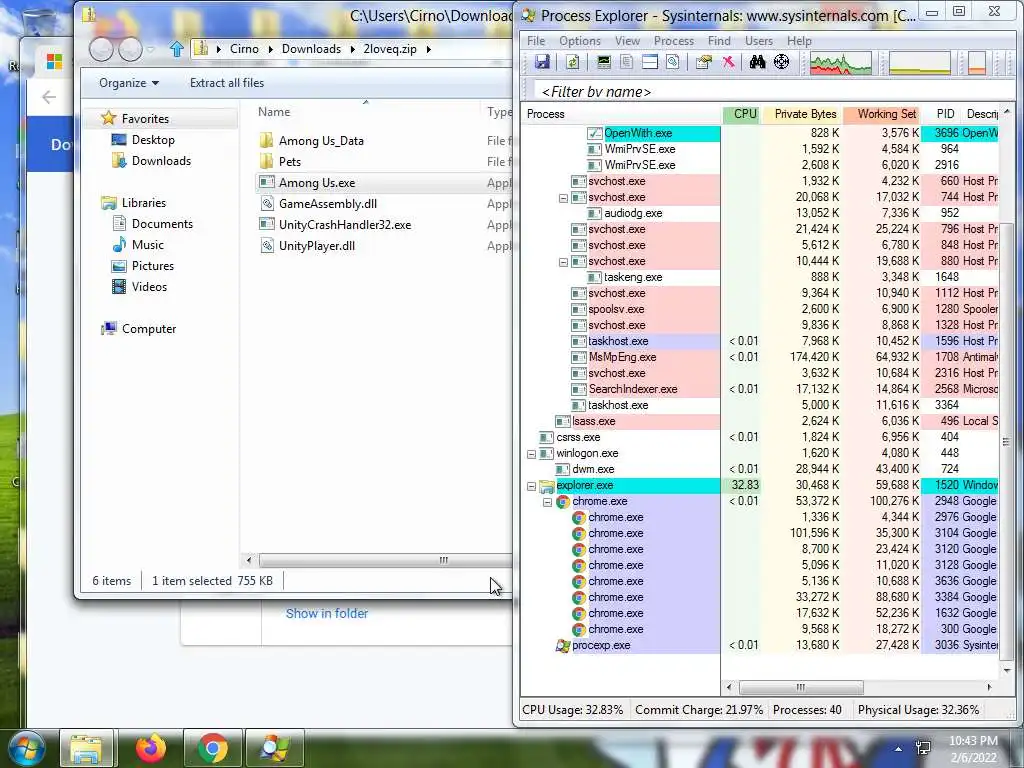Expand the arrow after Downloads in address bar
1024x768 pixels.
pyautogui.click(x=353, y=49)
